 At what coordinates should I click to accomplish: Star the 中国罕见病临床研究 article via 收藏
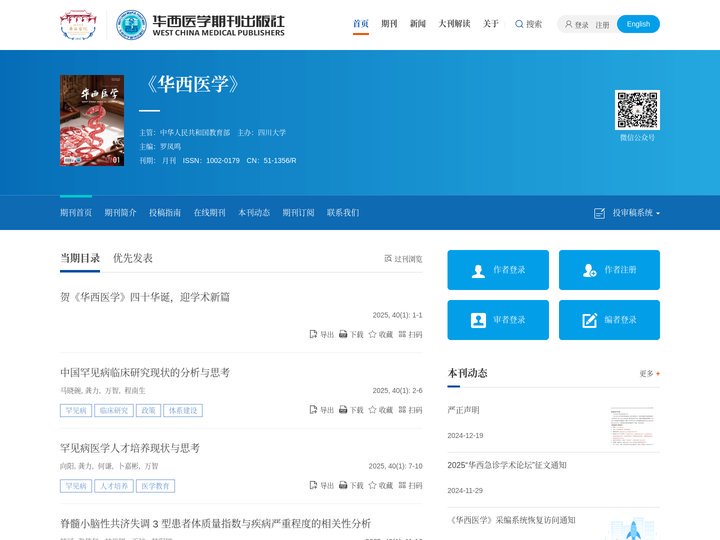tap(372, 409)
